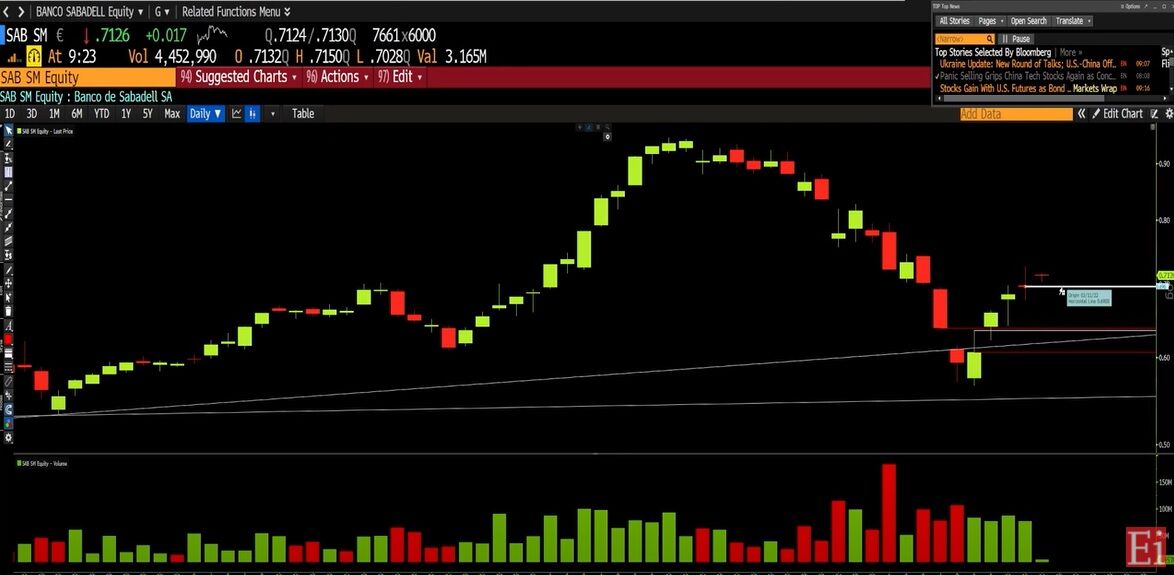Open Pages dropdown in news panel

[991, 21]
